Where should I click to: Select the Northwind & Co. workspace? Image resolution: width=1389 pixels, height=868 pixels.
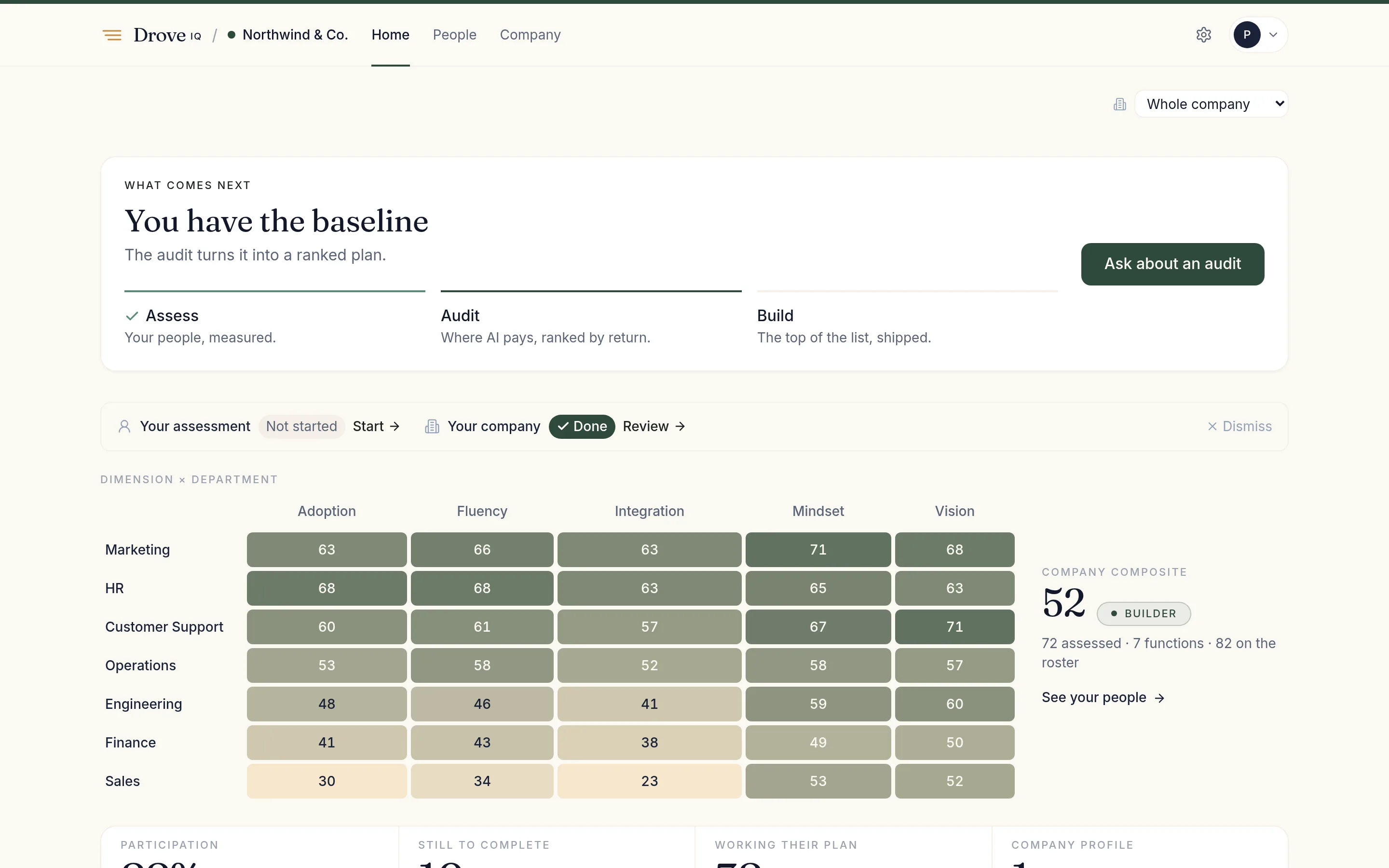click(295, 35)
